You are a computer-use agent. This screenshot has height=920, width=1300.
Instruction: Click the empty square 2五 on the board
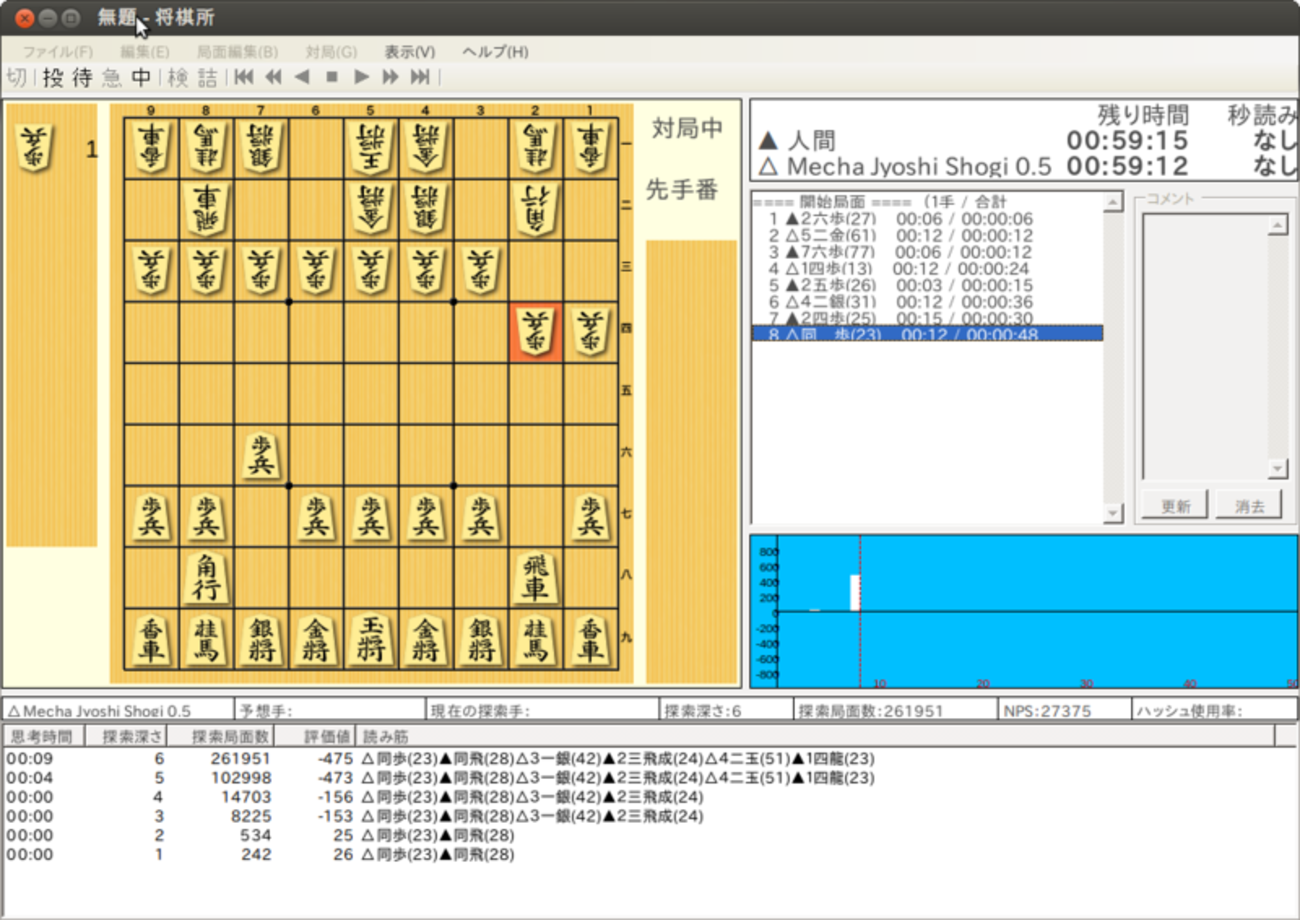536,394
